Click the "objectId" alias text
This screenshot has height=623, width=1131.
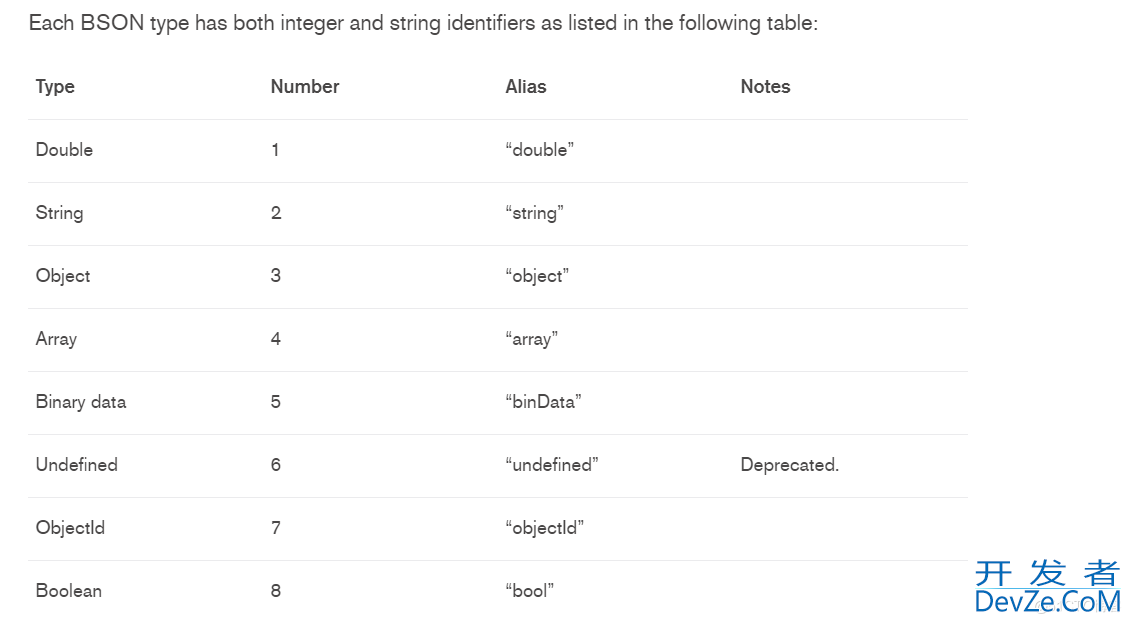click(545, 528)
